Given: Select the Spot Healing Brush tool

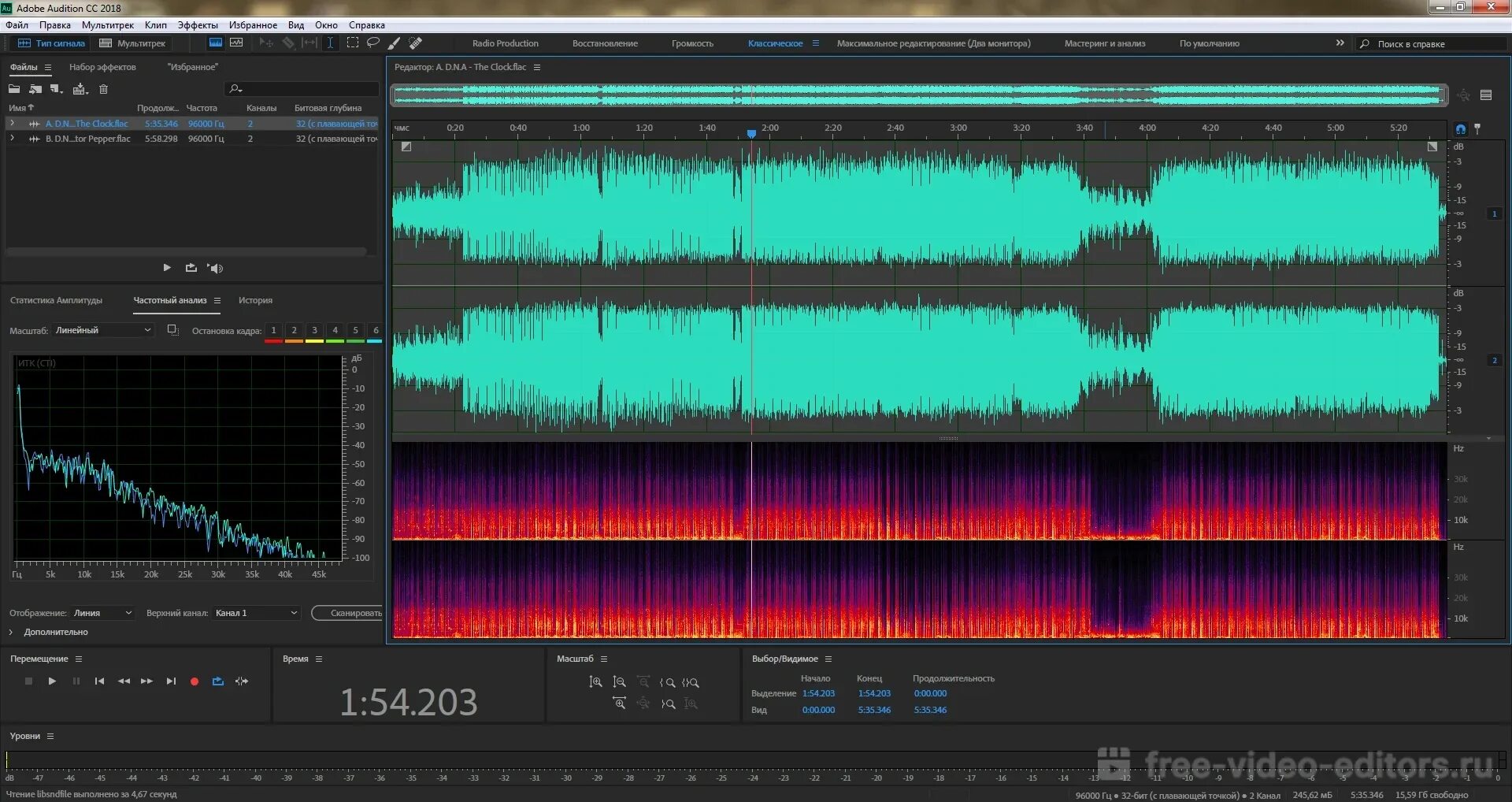Looking at the screenshot, I should coord(416,43).
